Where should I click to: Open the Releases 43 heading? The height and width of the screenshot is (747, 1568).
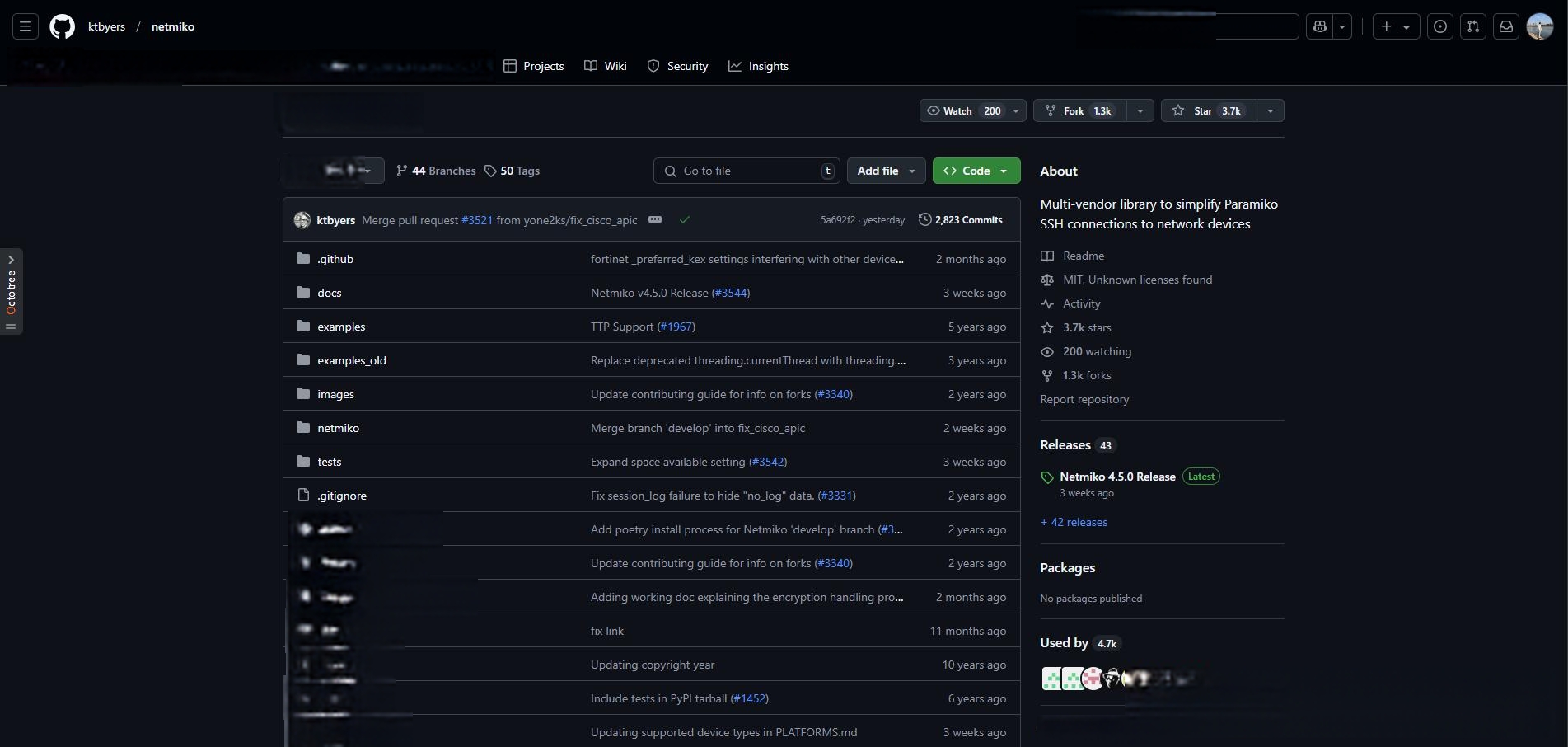1077,445
